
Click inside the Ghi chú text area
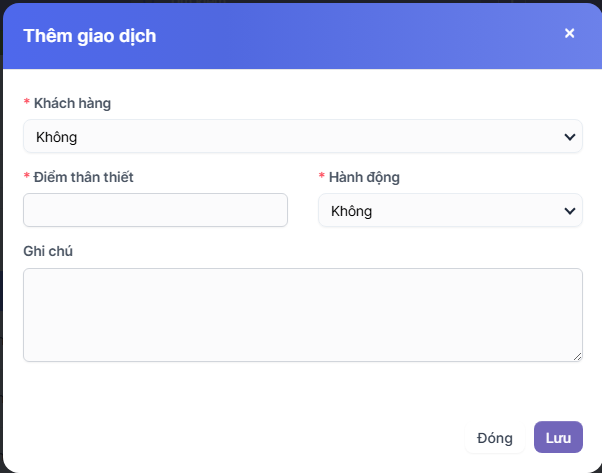click(x=302, y=314)
